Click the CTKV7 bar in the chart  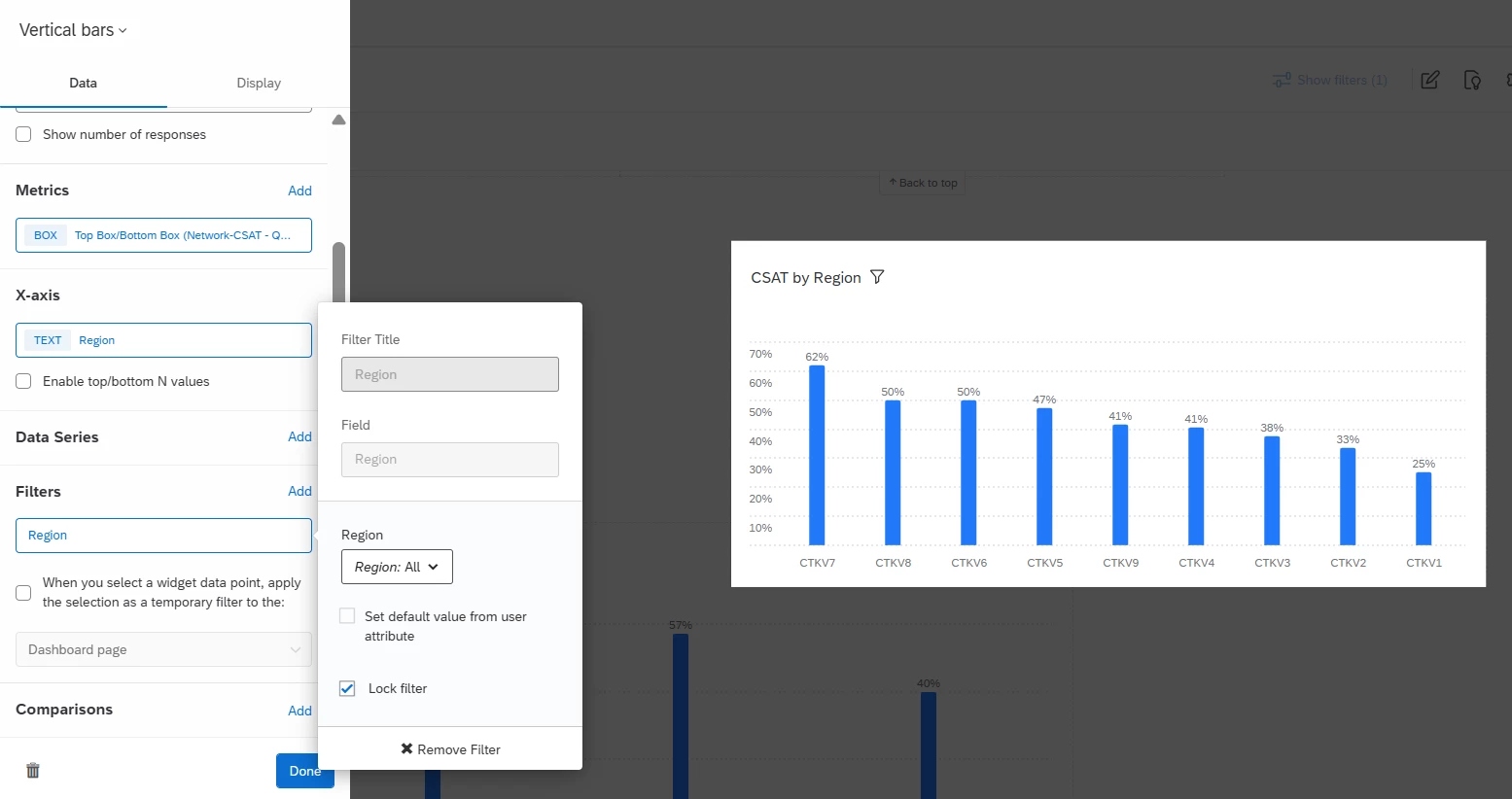point(817,455)
